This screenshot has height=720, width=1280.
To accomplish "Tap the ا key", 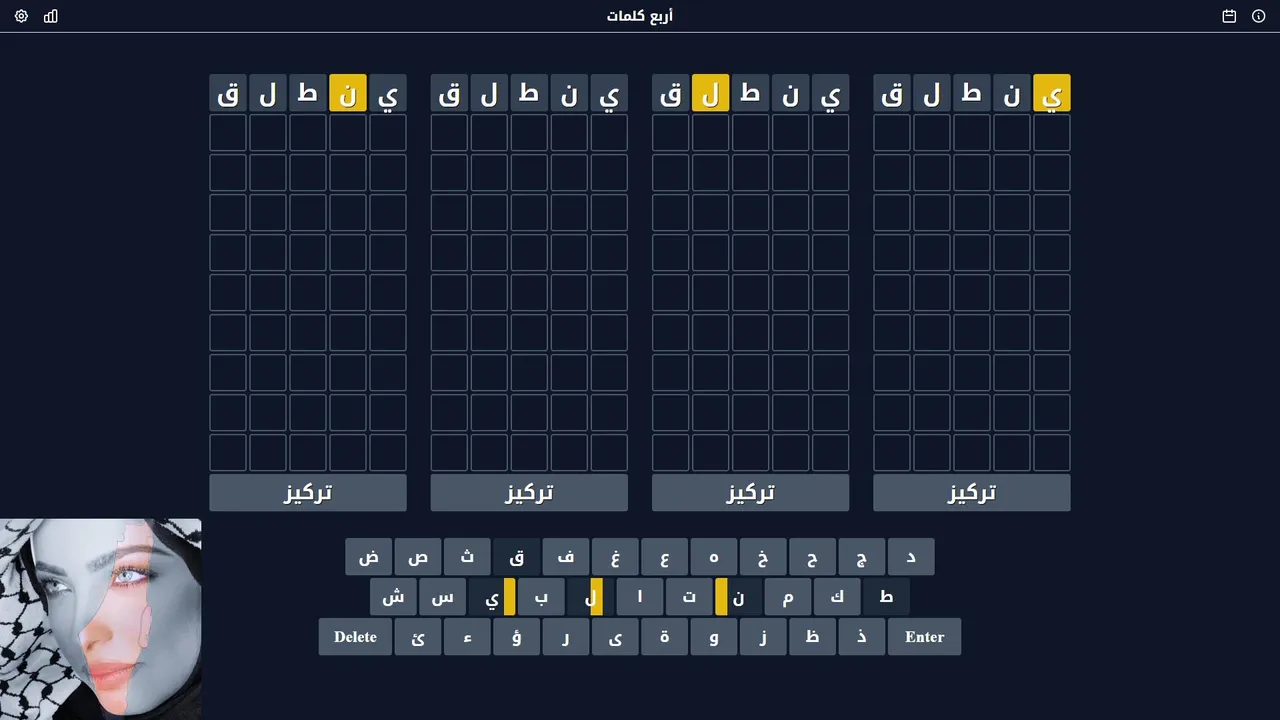I will 640,597.
